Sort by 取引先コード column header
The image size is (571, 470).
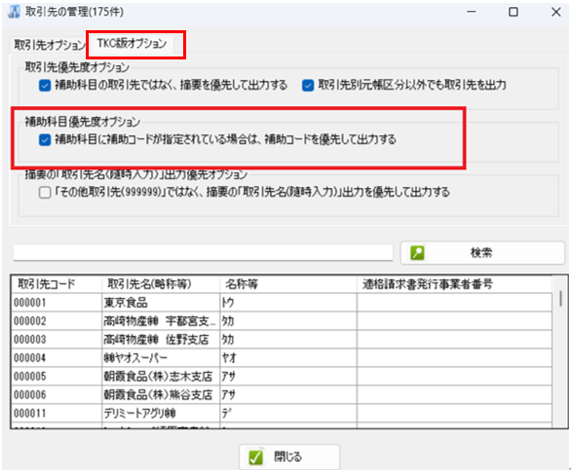(56, 284)
